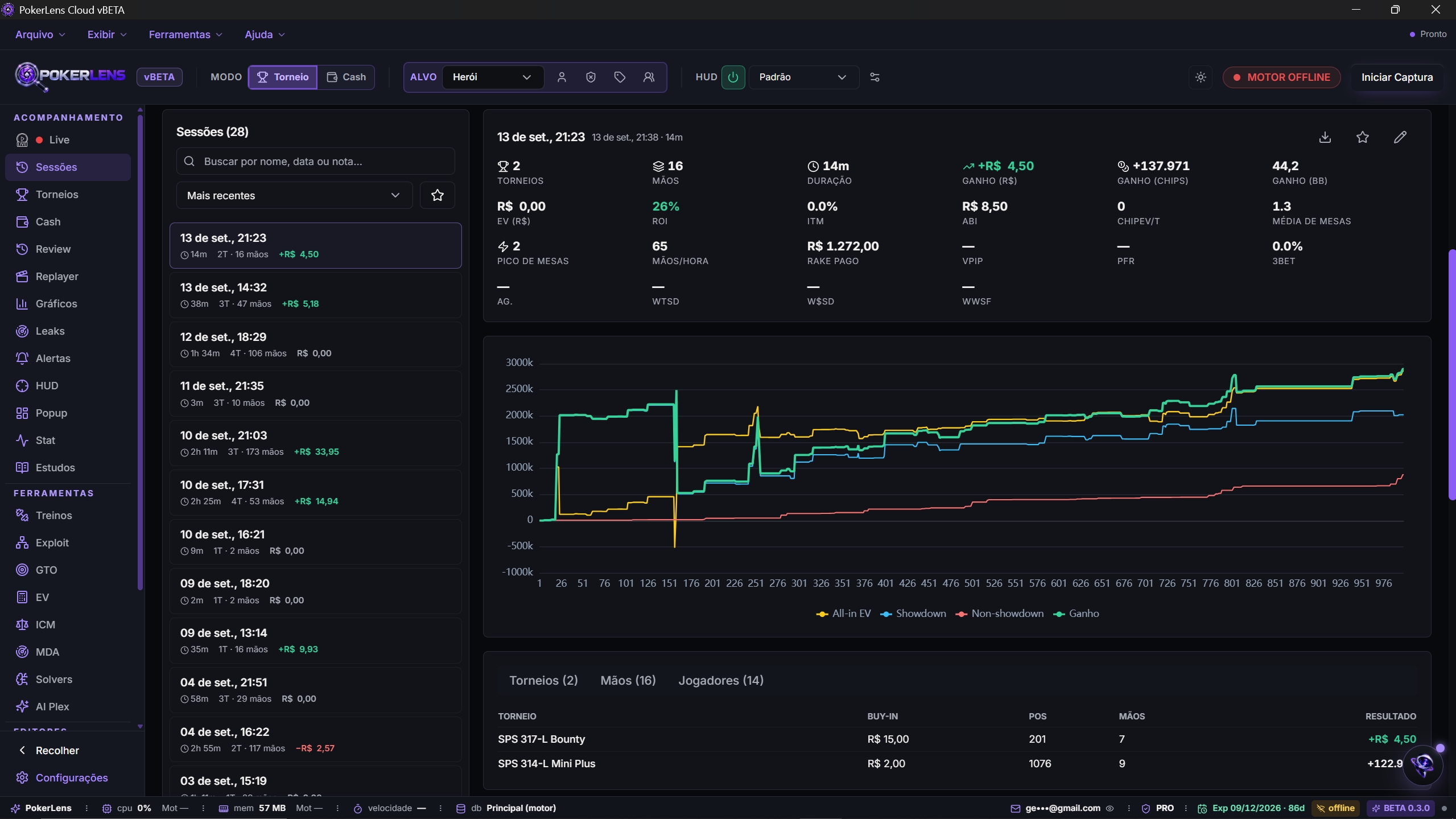
Task: Toggle favorites filter star button
Action: 437,196
